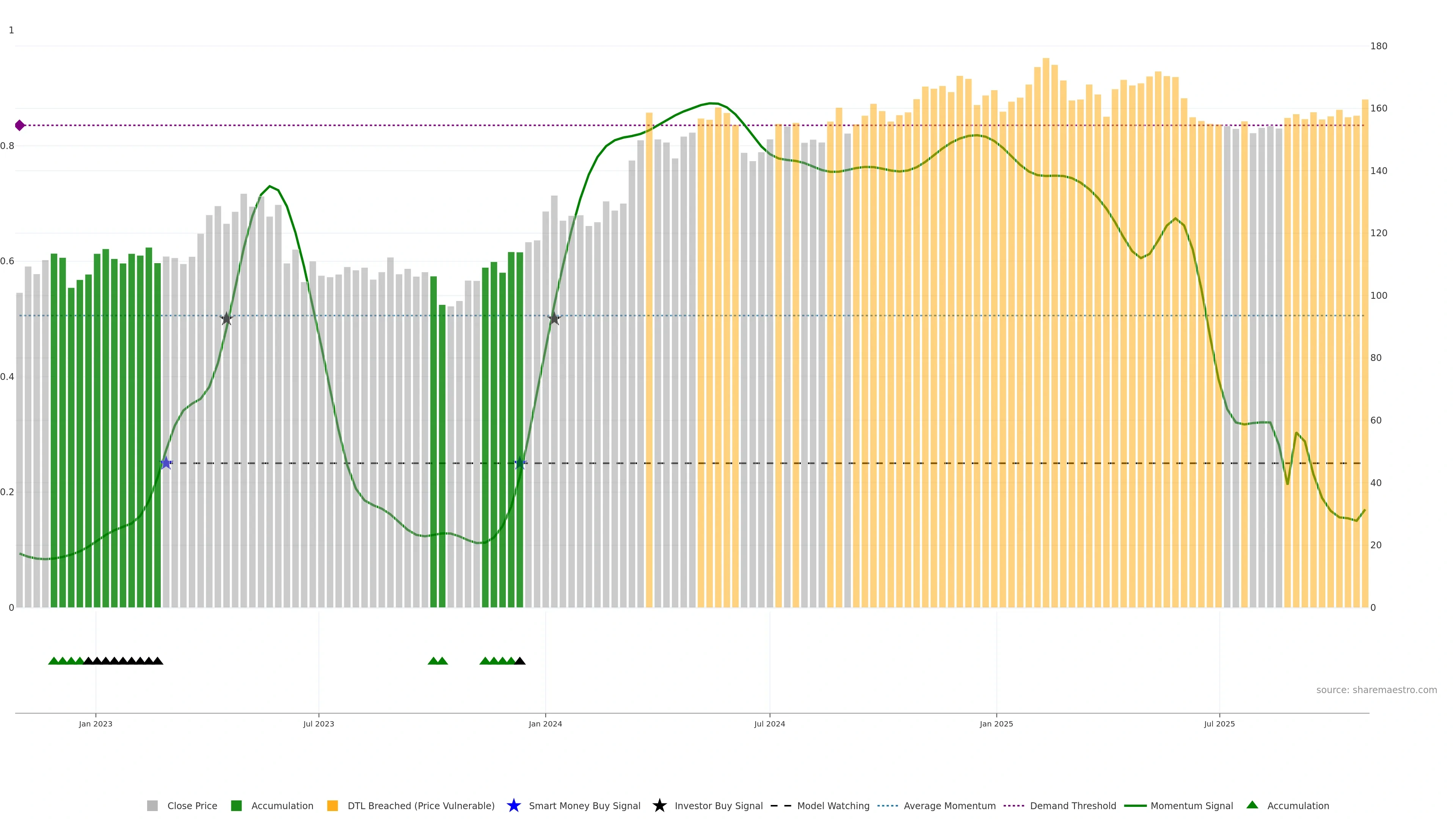
Task: Select the black Investor Buy star near Jan 2024
Action: point(554,319)
